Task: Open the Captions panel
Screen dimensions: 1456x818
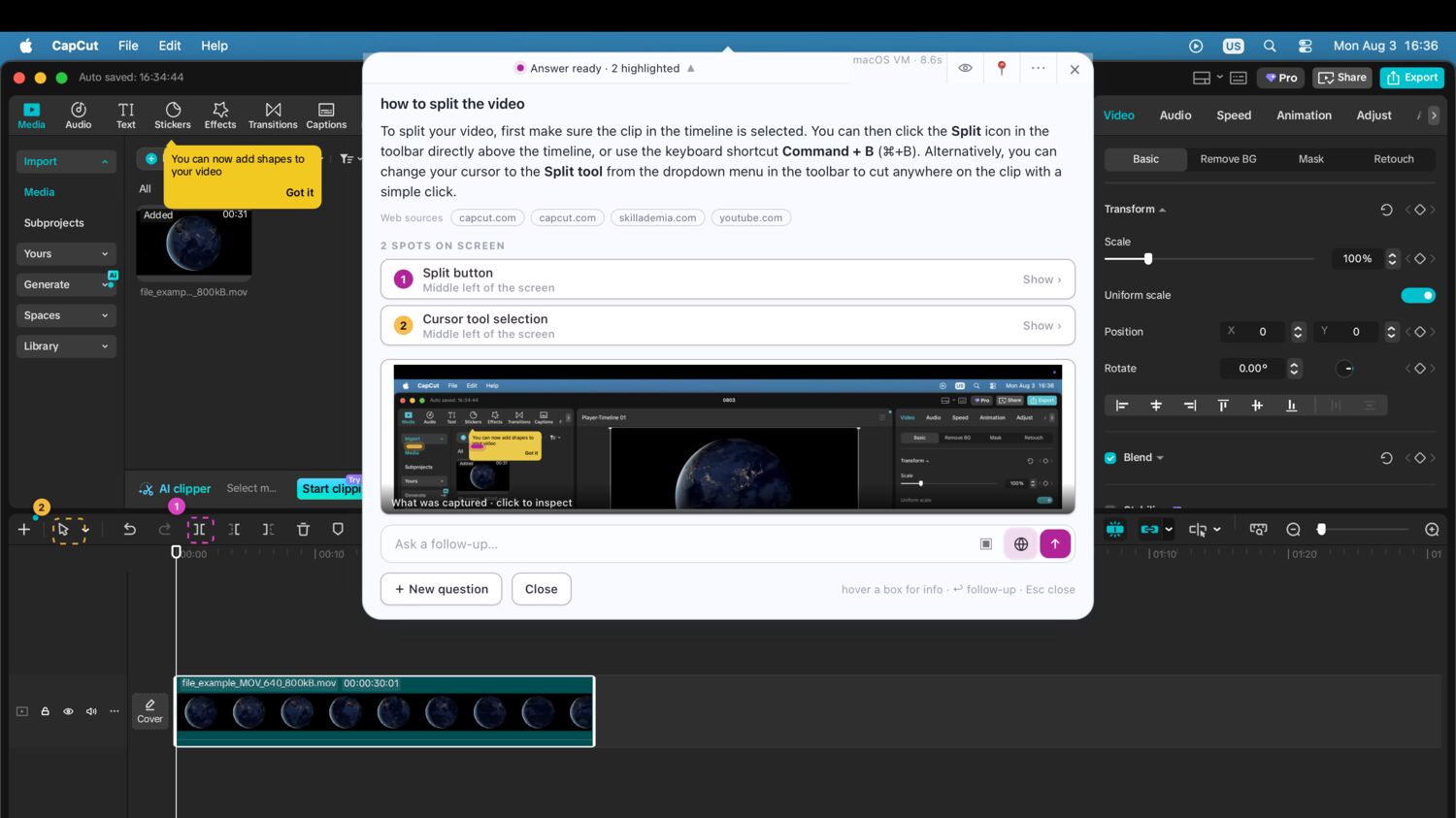Action: point(326,115)
